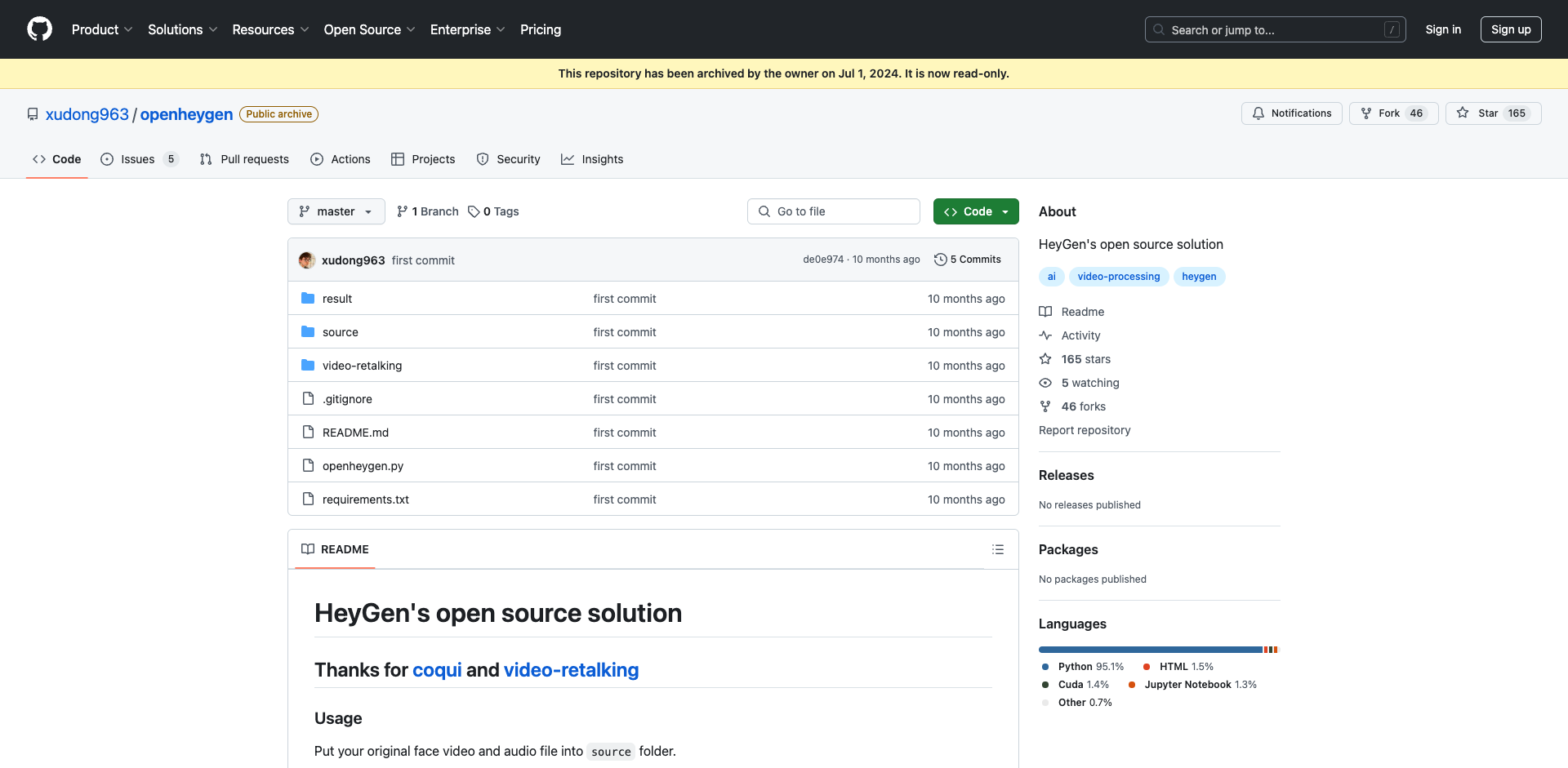The height and width of the screenshot is (768, 1568).
Task: Click the commit history clock icon
Action: (x=941, y=260)
